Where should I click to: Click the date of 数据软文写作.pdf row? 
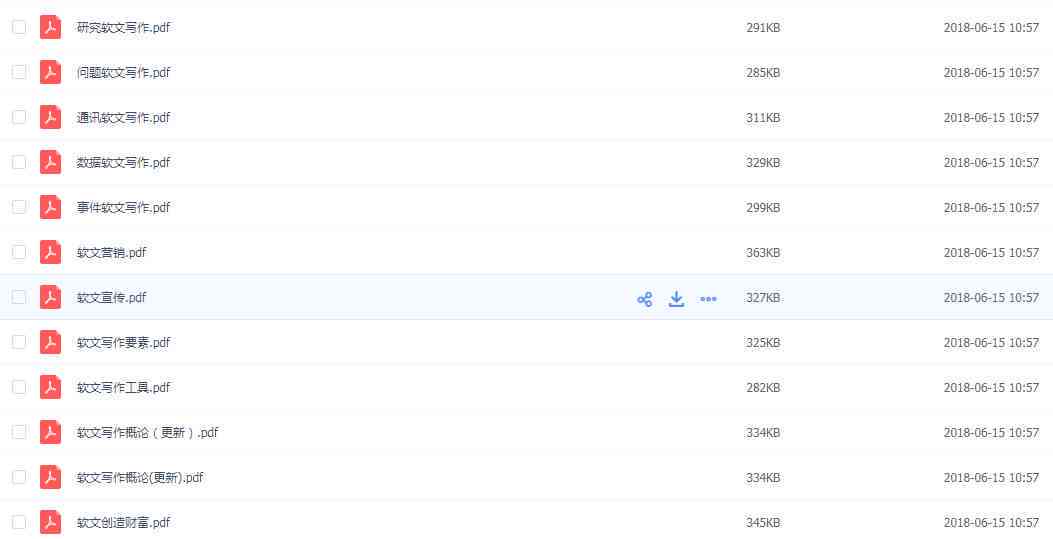[991, 162]
